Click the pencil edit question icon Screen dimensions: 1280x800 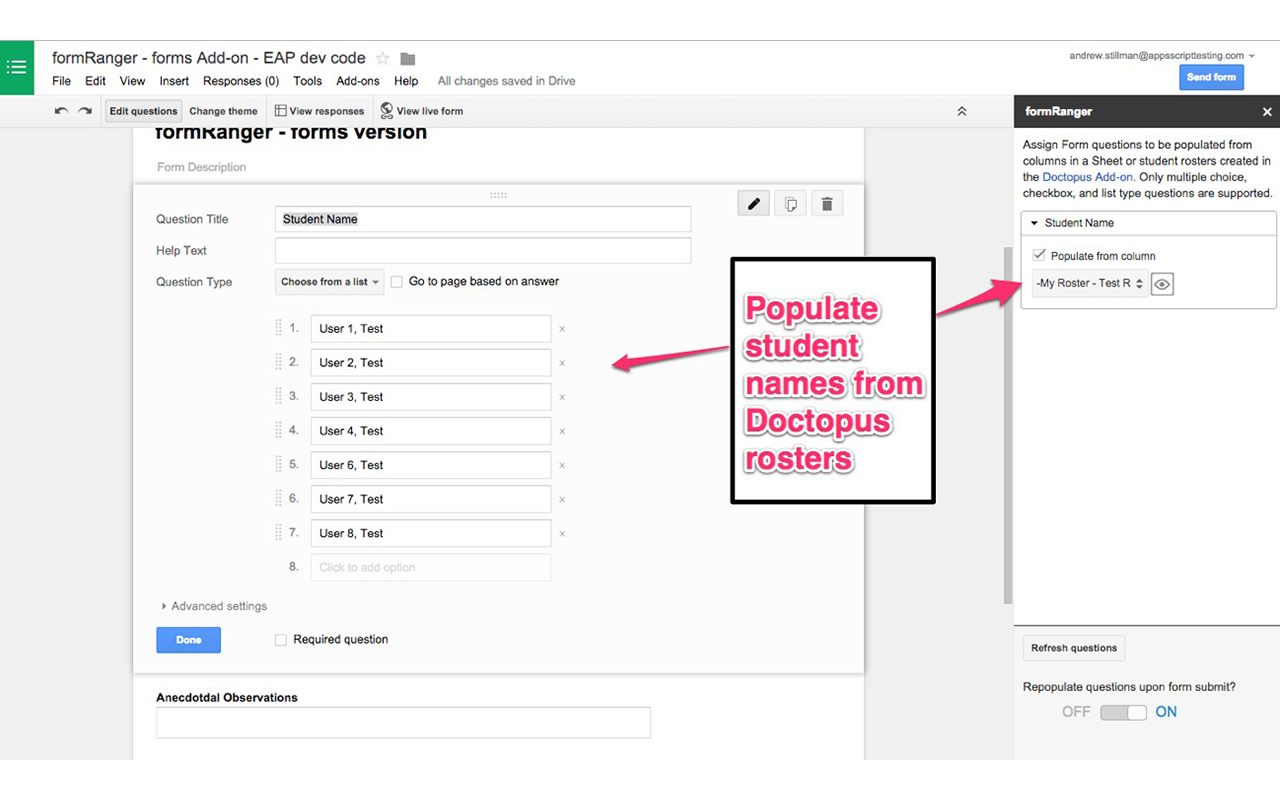click(x=754, y=204)
